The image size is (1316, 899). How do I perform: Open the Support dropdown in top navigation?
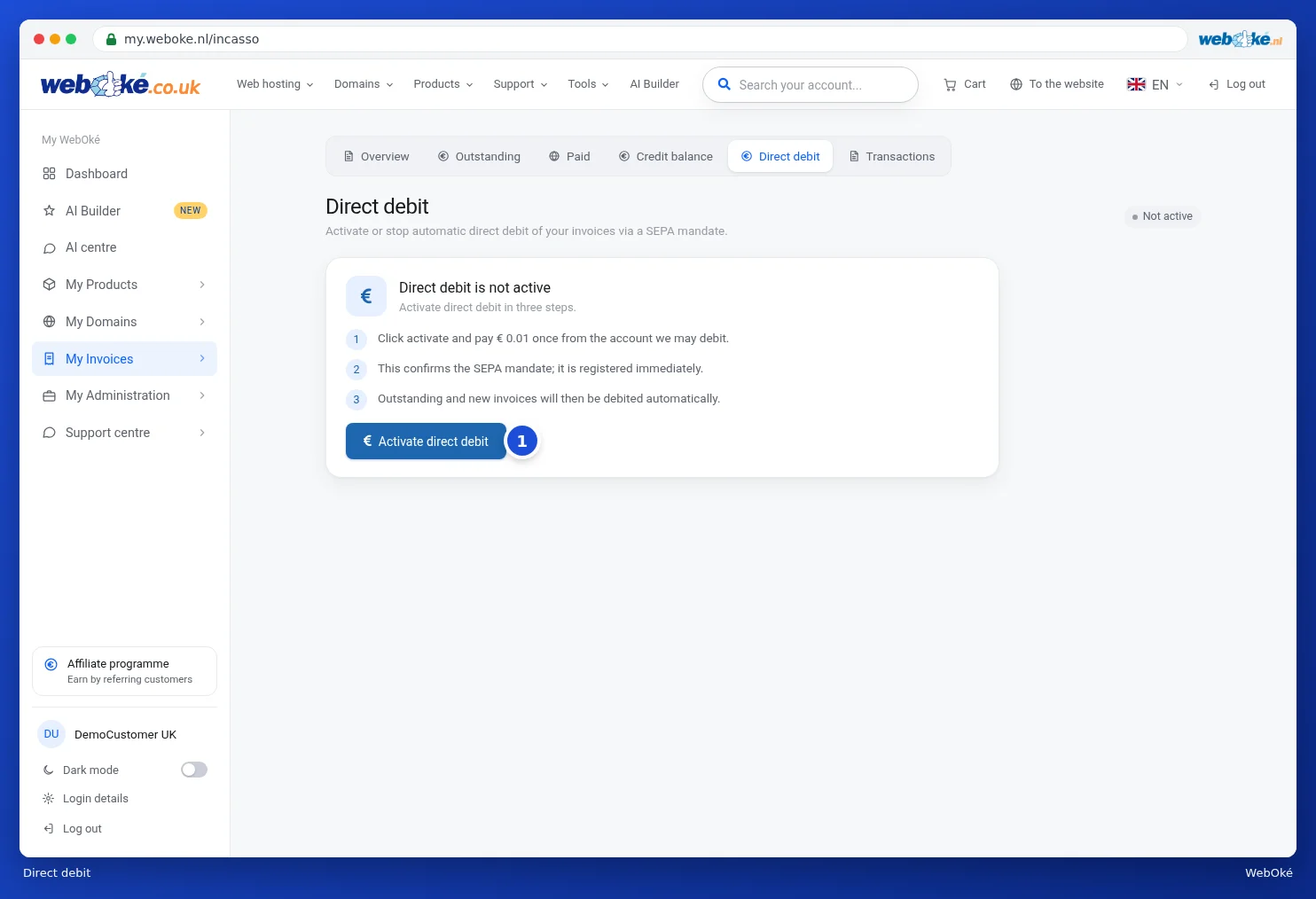pyautogui.click(x=521, y=84)
